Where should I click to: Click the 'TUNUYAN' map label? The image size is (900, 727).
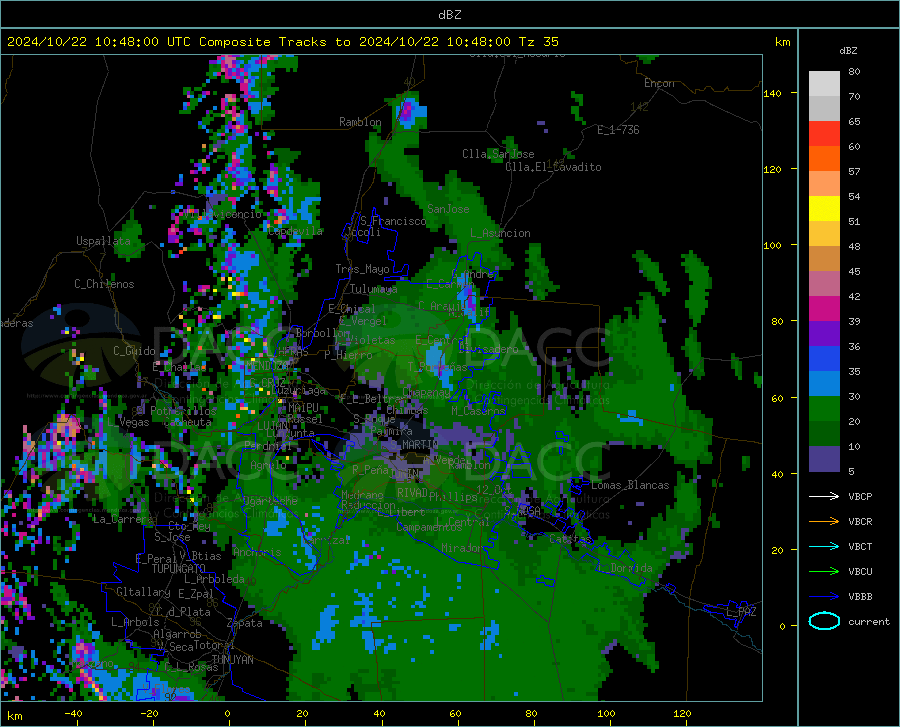pyautogui.click(x=232, y=660)
